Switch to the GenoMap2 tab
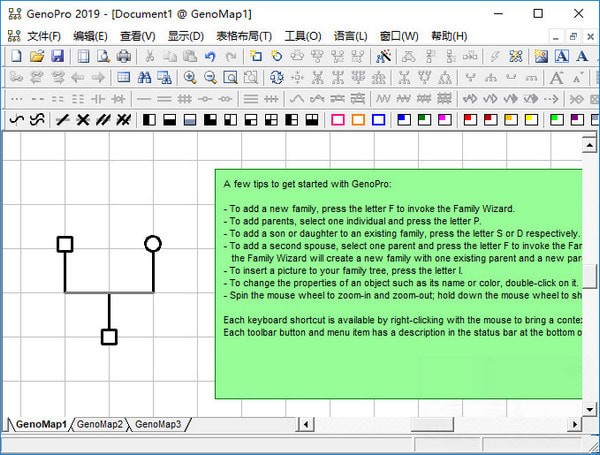The image size is (600, 455). tap(100, 425)
